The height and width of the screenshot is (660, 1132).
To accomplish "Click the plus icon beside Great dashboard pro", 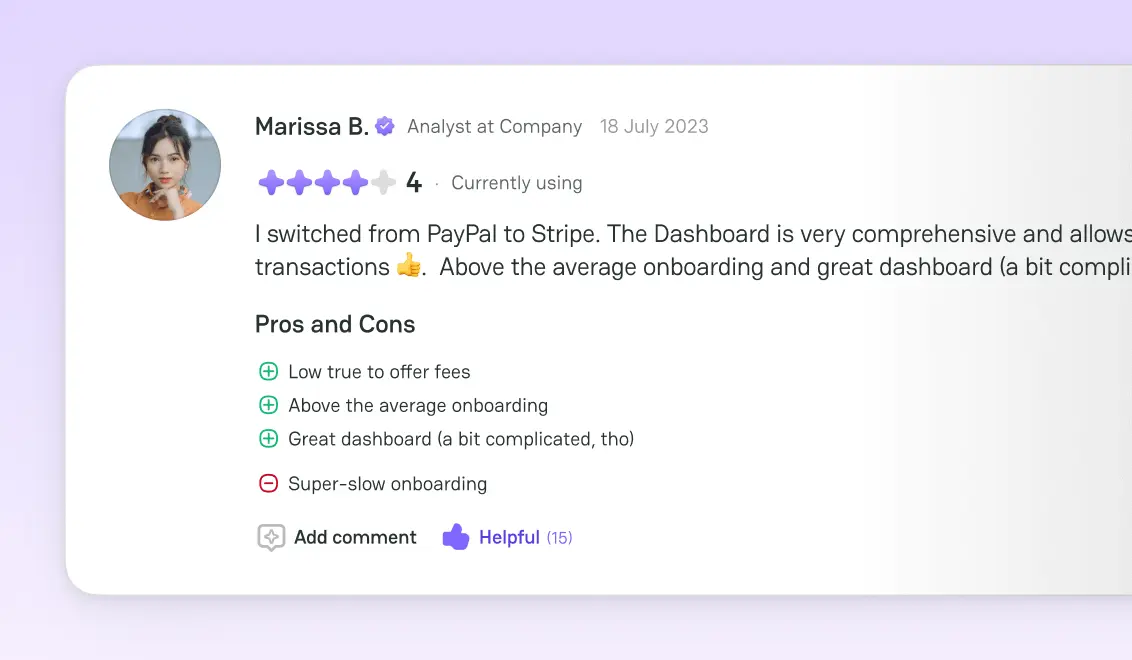I will pyautogui.click(x=268, y=438).
